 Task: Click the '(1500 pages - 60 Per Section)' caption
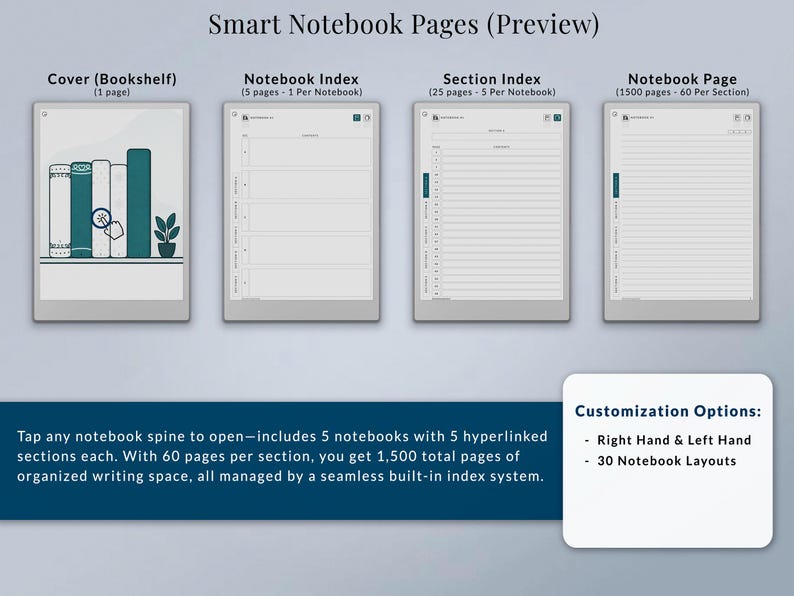coord(682,92)
